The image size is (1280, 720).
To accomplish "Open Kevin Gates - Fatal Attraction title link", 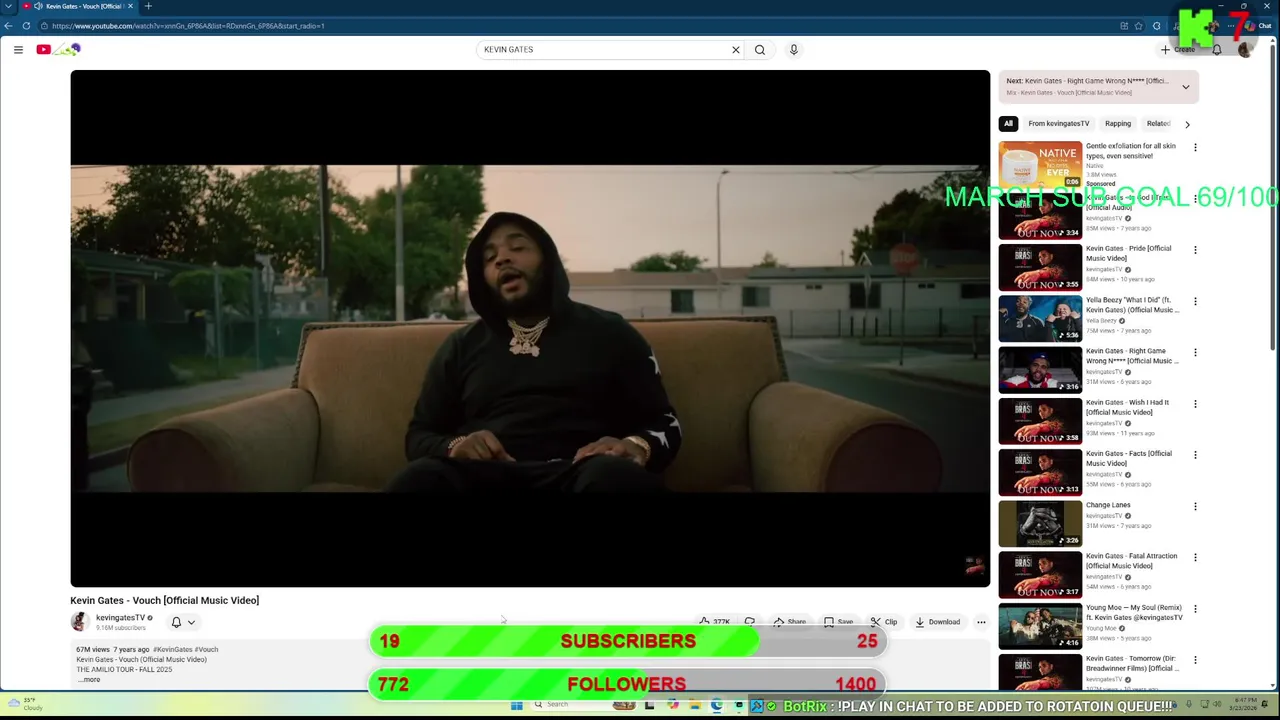I will pyautogui.click(x=1132, y=561).
